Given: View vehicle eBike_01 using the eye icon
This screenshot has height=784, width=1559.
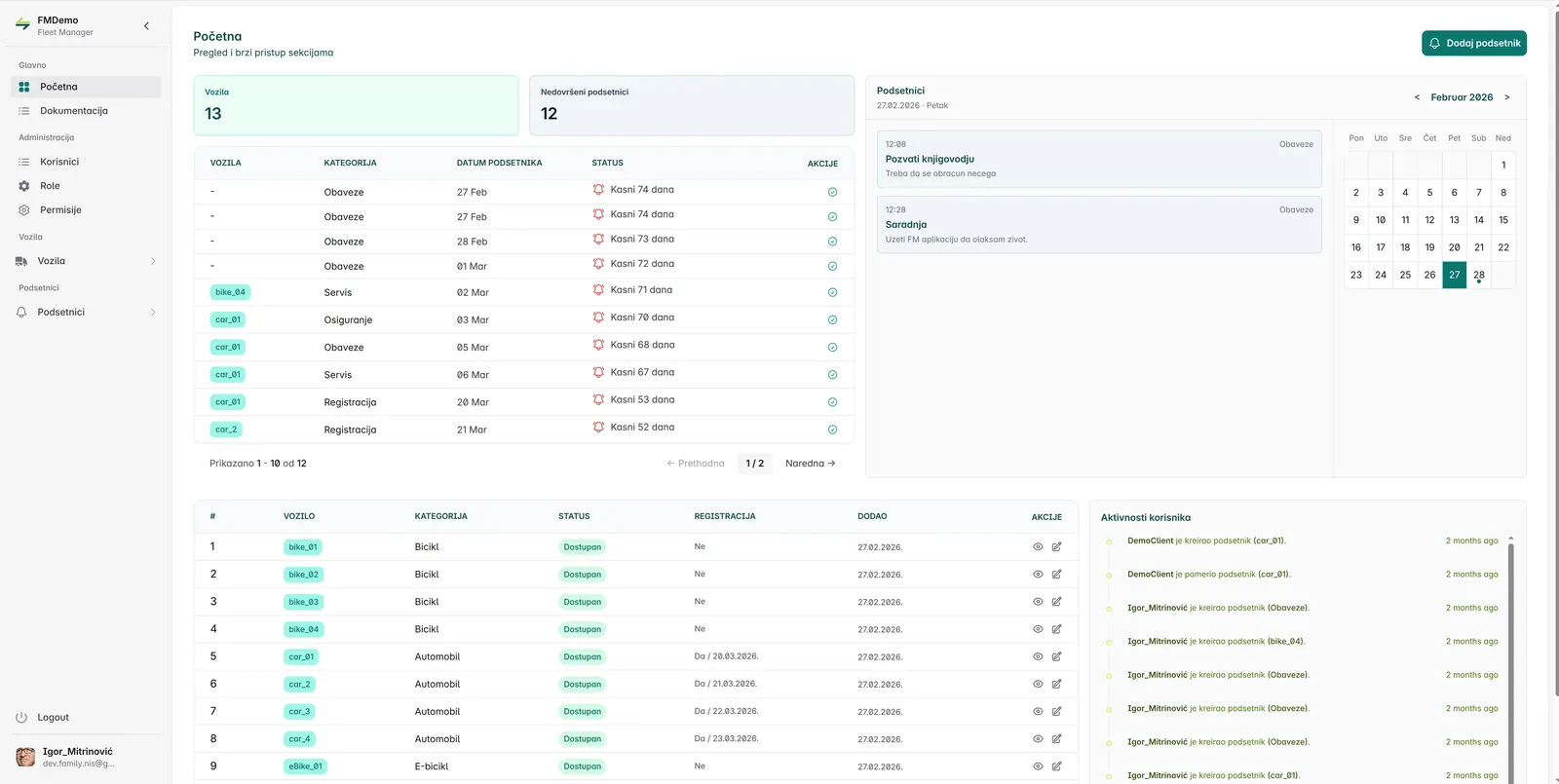Looking at the screenshot, I should click(x=1038, y=766).
